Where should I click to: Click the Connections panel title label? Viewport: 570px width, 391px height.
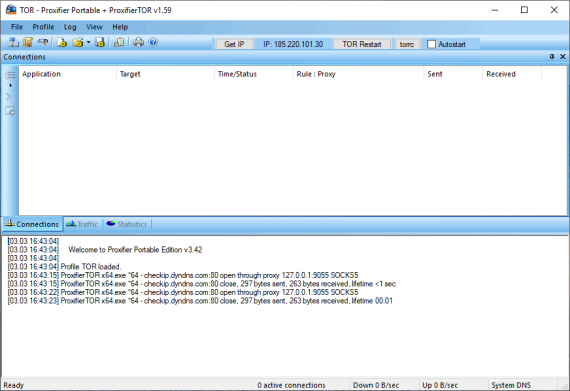(25, 57)
